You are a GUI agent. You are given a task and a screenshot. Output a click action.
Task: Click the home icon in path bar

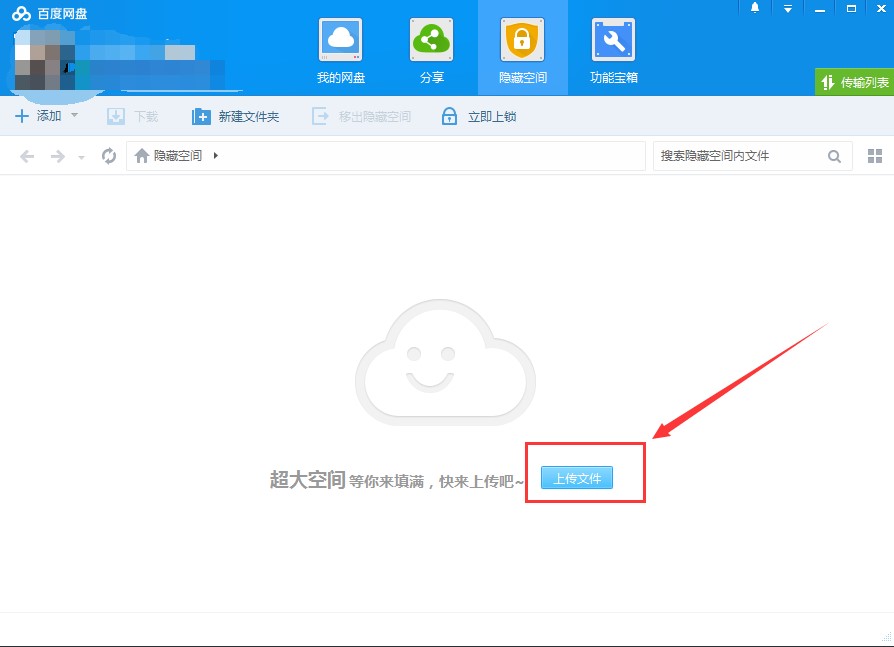point(141,156)
